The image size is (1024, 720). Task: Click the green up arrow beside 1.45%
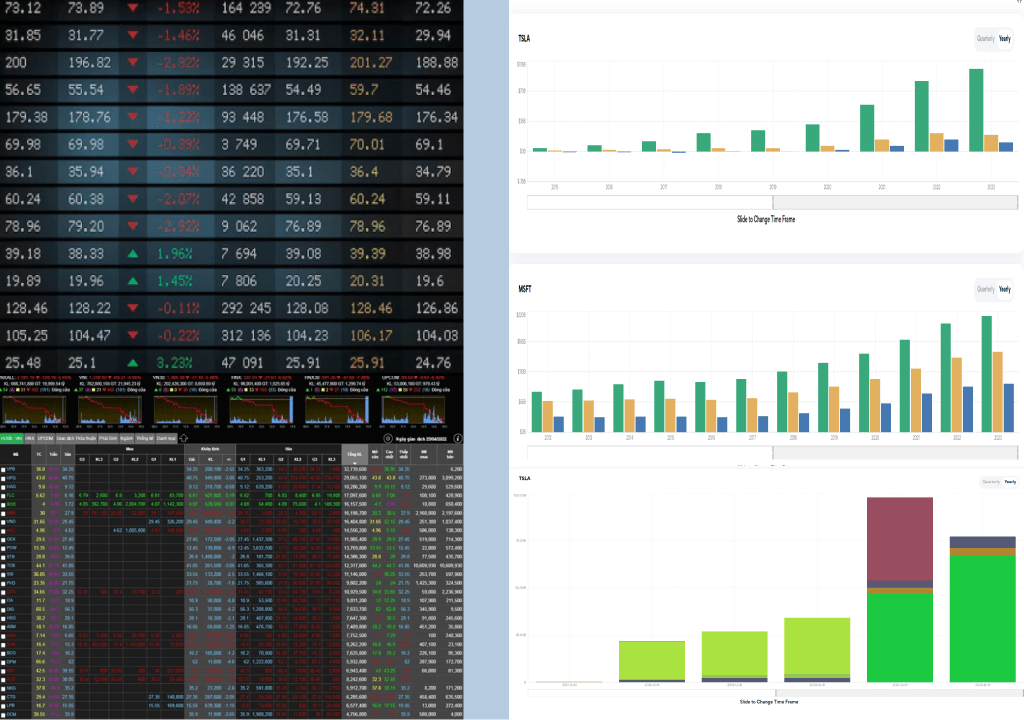coord(132,281)
